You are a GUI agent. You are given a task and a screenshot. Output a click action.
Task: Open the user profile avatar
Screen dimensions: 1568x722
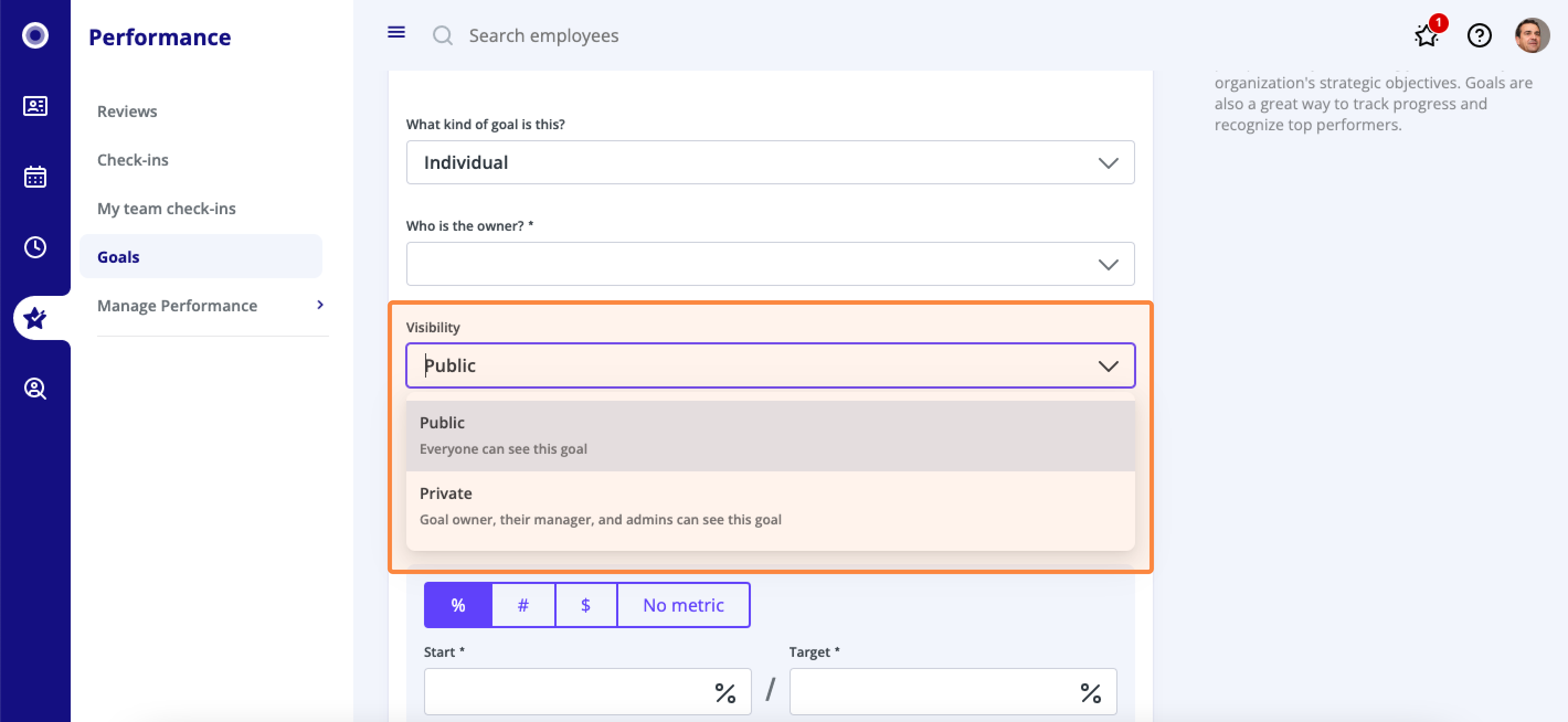click(x=1532, y=35)
